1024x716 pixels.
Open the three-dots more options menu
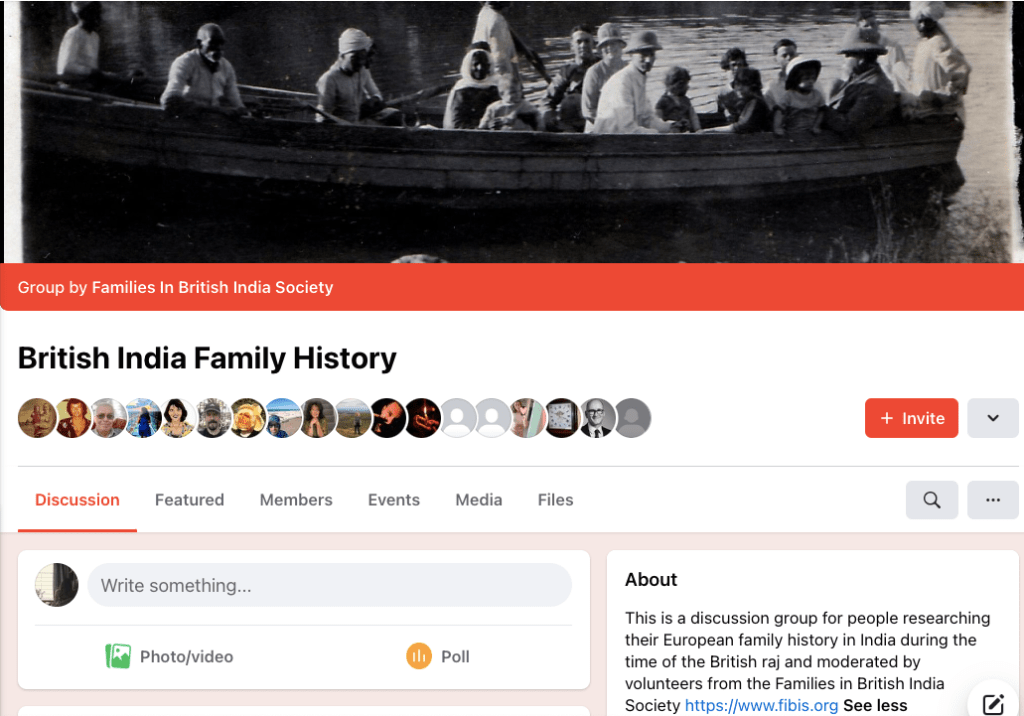click(993, 500)
